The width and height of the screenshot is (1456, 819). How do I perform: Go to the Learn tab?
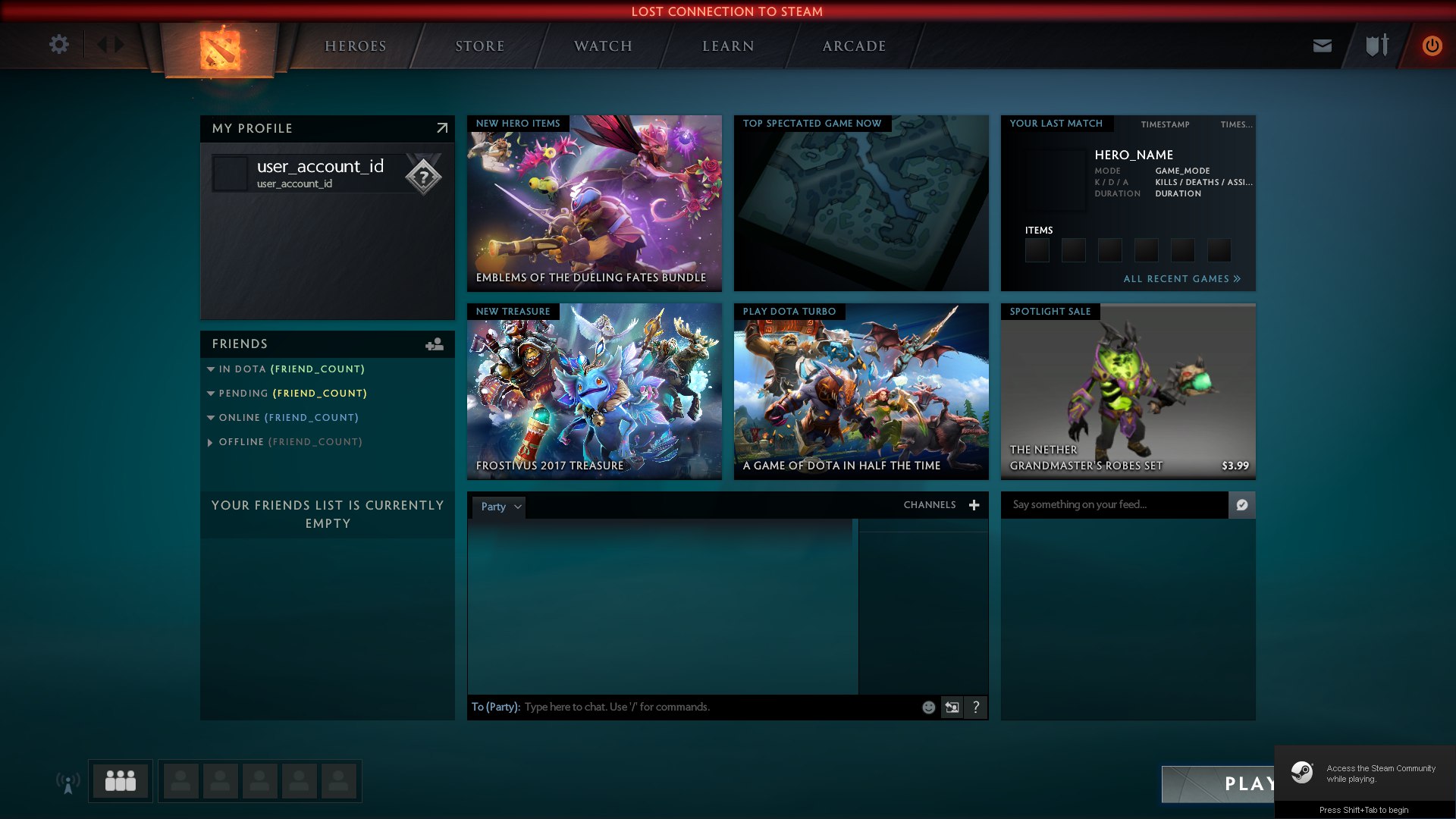click(x=728, y=46)
